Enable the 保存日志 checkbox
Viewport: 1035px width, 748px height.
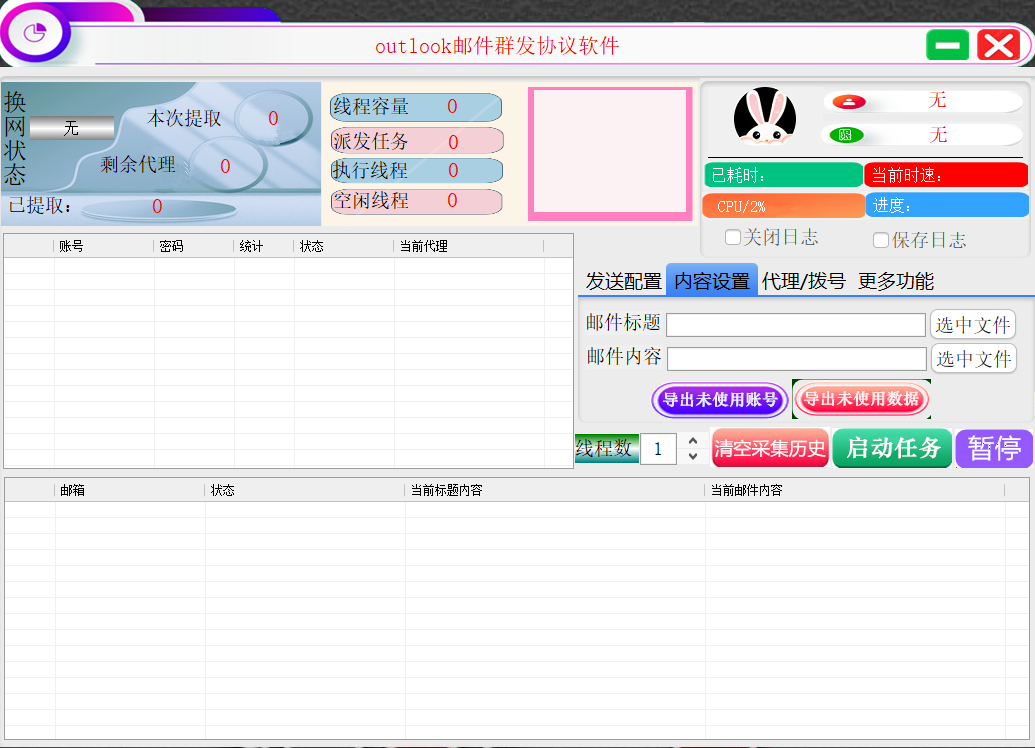click(881, 240)
